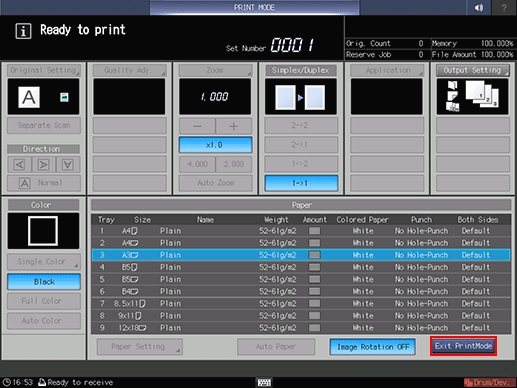Select tray 8 9x11 paper row
This screenshot has width=517, height=388.
tap(301, 316)
